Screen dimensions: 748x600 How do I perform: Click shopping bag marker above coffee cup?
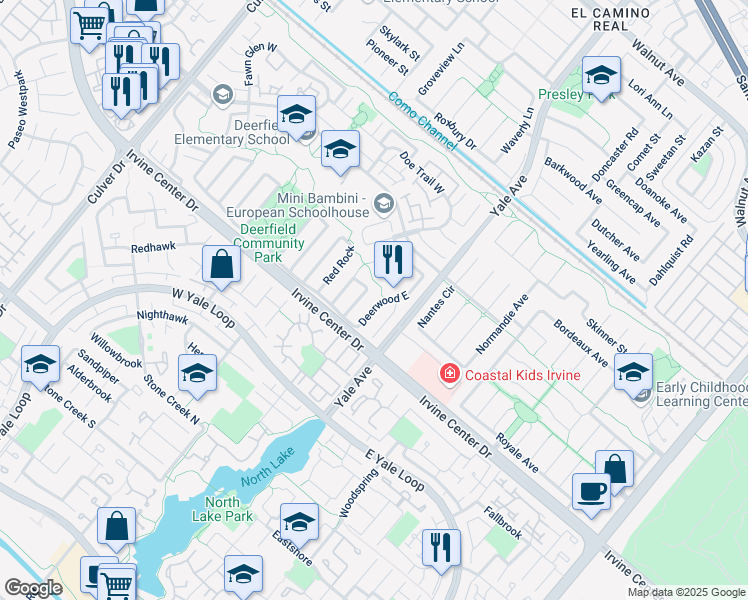tap(614, 472)
